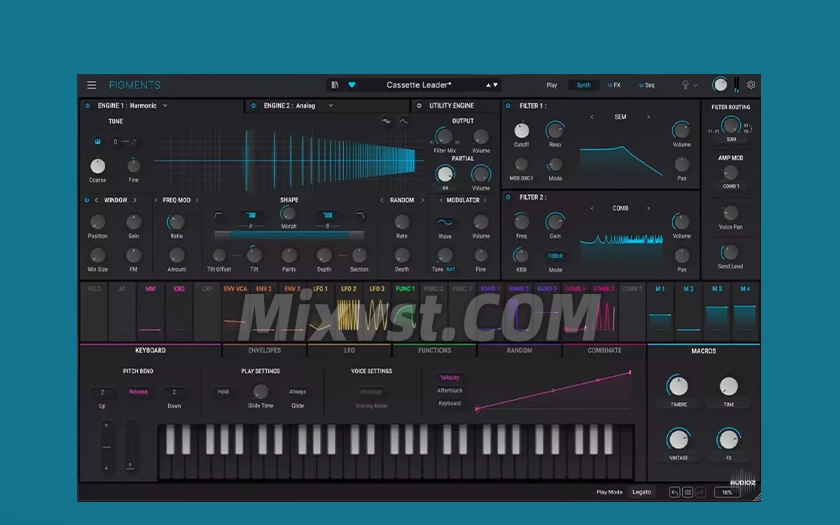Open the hamburger main menu
This screenshot has width=840, height=525.
91,85
